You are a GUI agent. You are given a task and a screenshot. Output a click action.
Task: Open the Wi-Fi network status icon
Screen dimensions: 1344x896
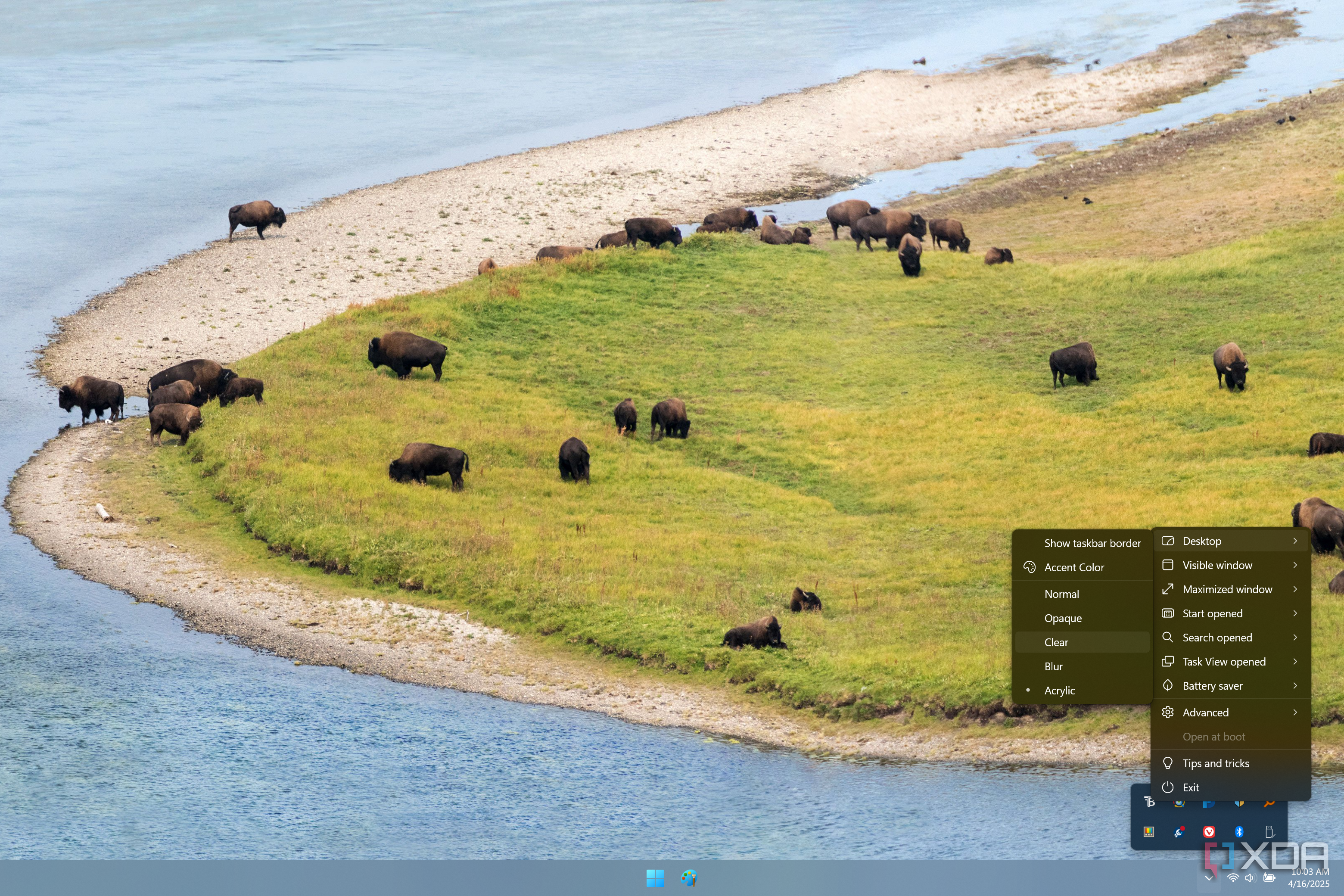click(1233, 878)
